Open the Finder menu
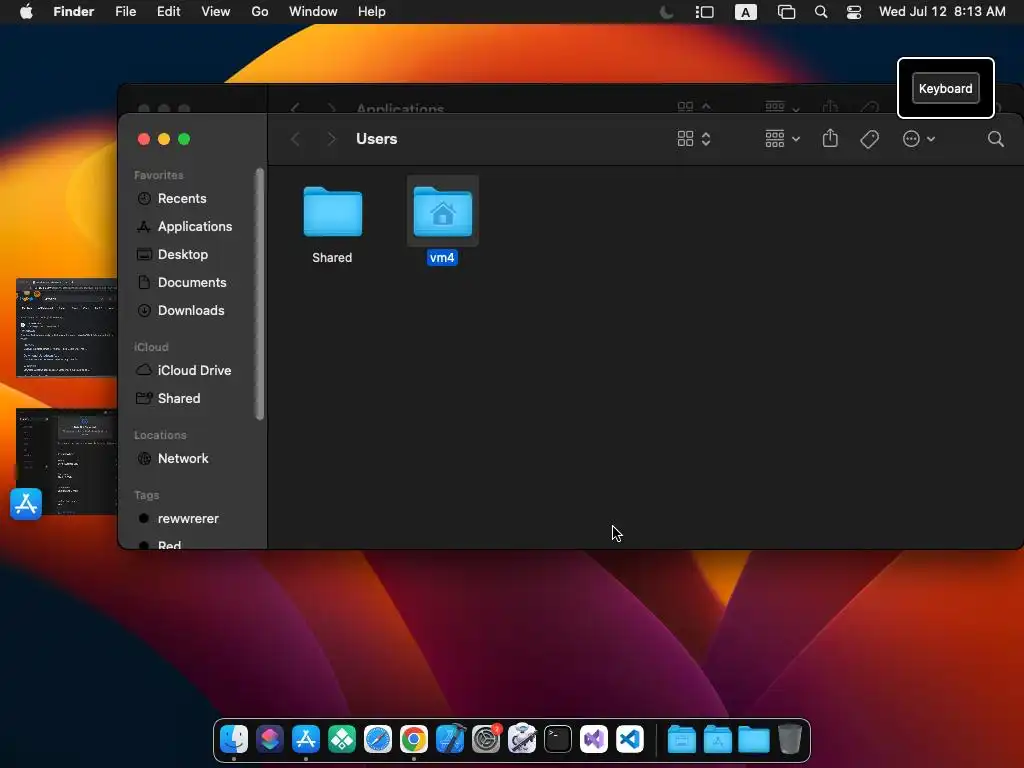 (73, 12)
